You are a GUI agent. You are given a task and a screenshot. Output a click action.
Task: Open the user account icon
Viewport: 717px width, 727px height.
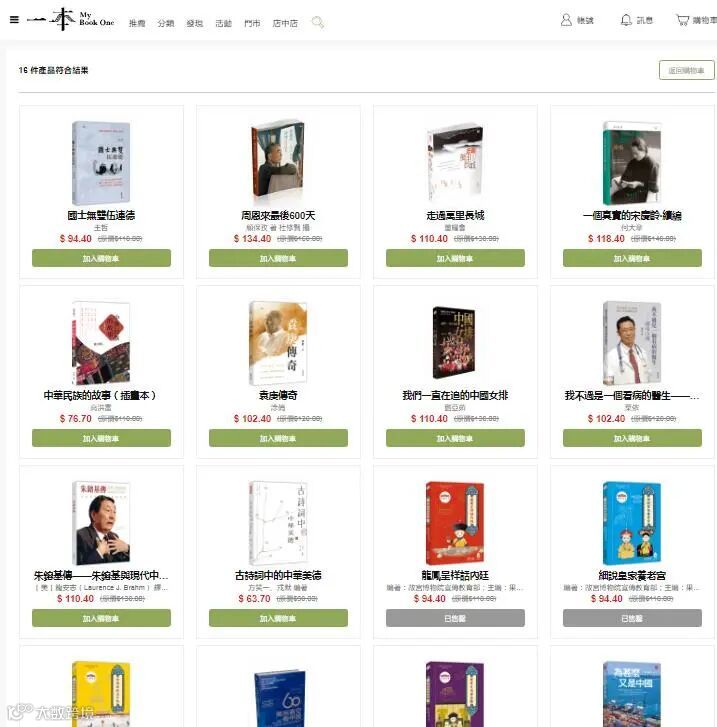[x=566, y=20]
